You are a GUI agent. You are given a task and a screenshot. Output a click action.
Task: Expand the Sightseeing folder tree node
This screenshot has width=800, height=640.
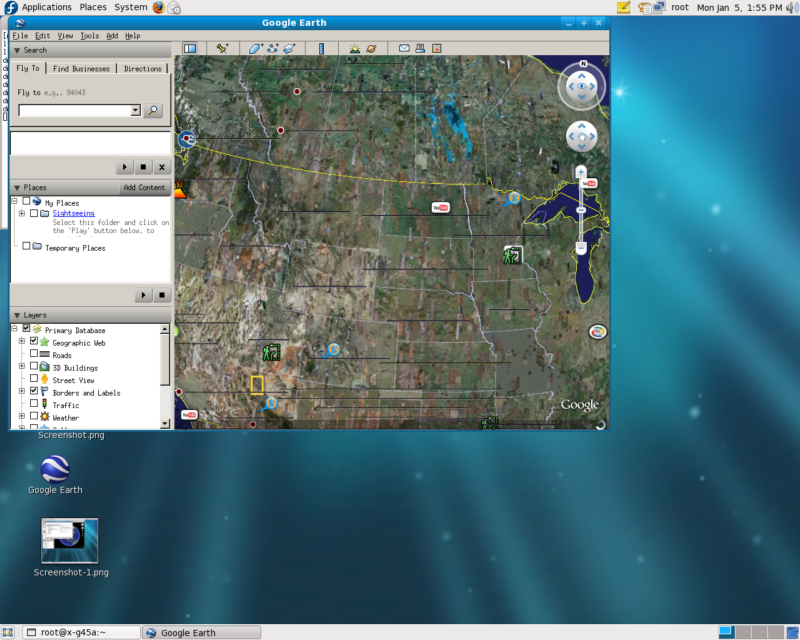pos(22,213)
